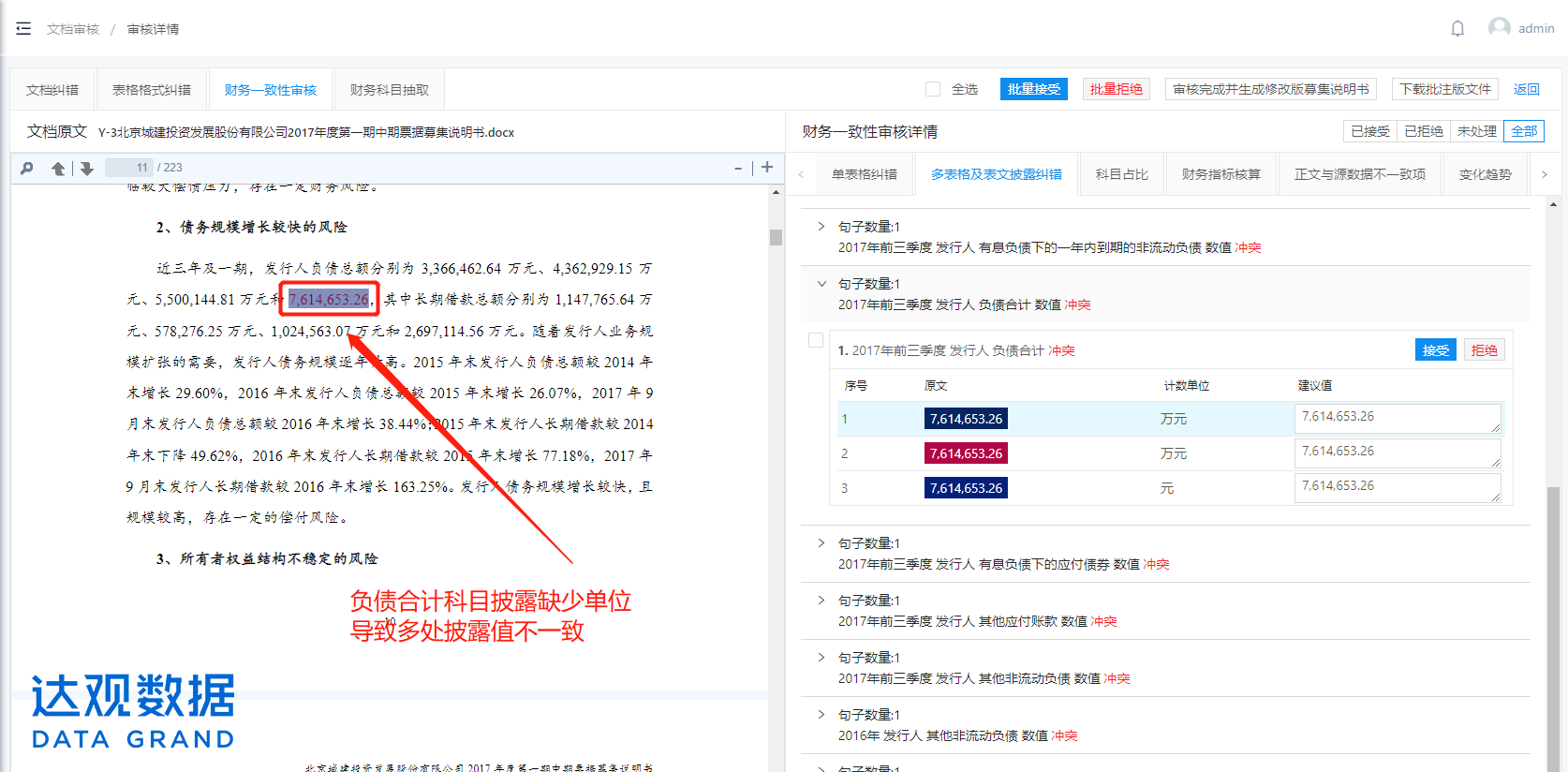Click the admin user avatar

pyautogui.click(x=1499, y=28)
